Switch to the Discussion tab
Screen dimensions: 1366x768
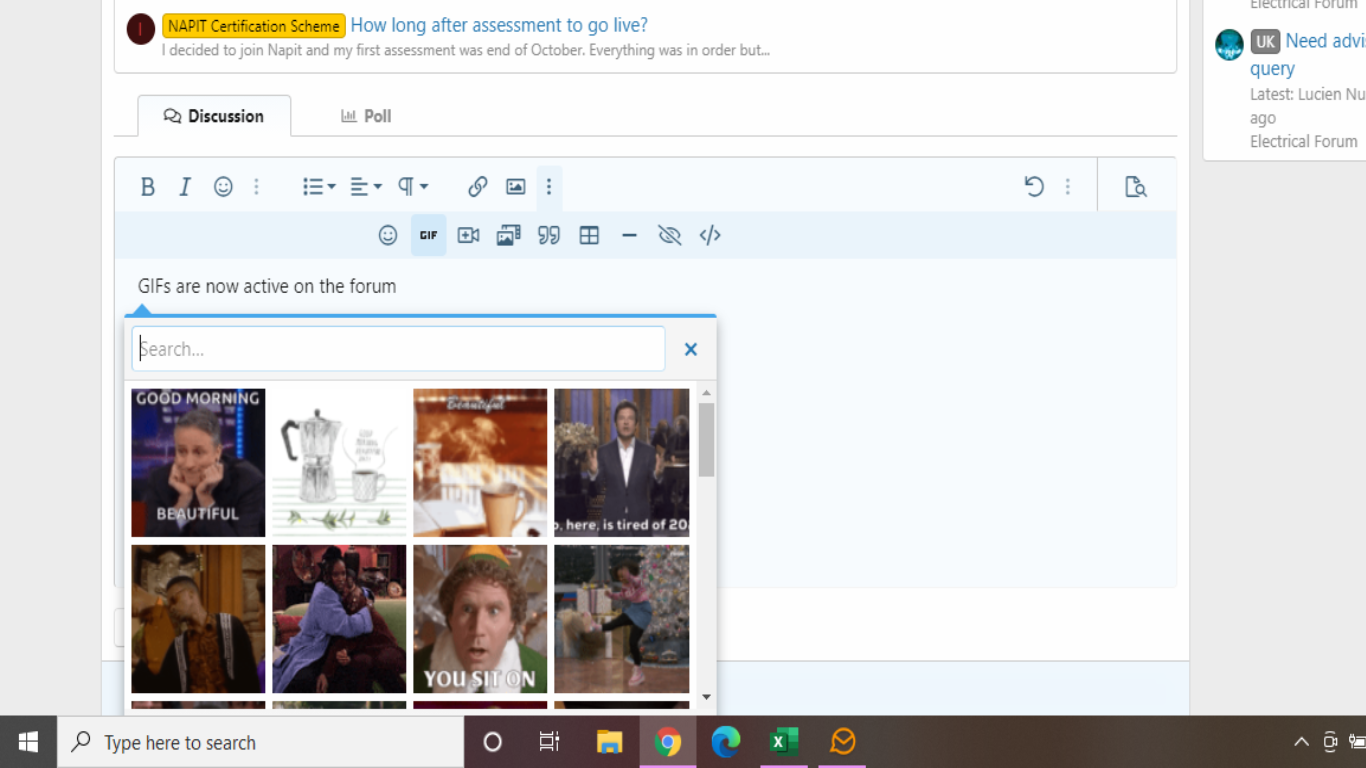[214, 116]
